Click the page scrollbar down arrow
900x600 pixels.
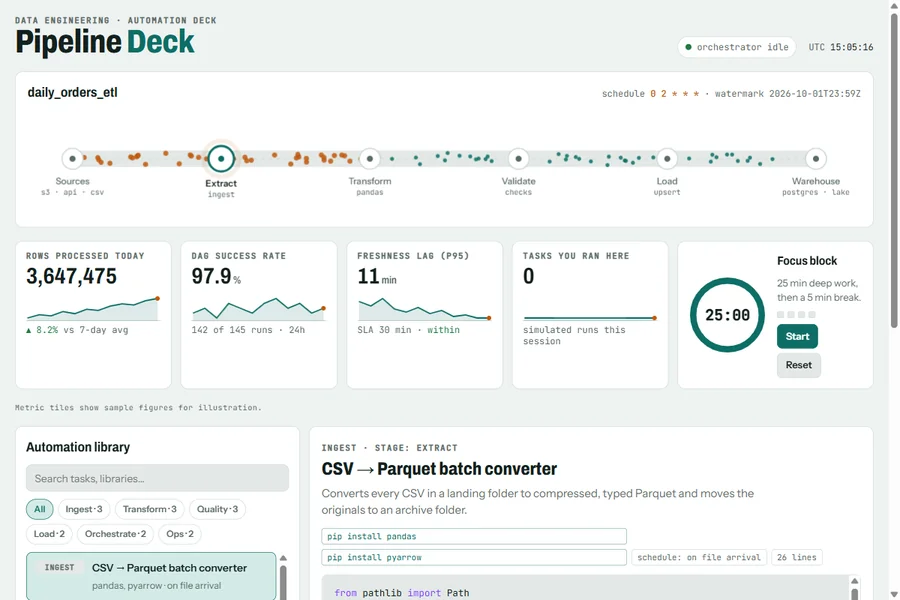[x=894, y=594]
